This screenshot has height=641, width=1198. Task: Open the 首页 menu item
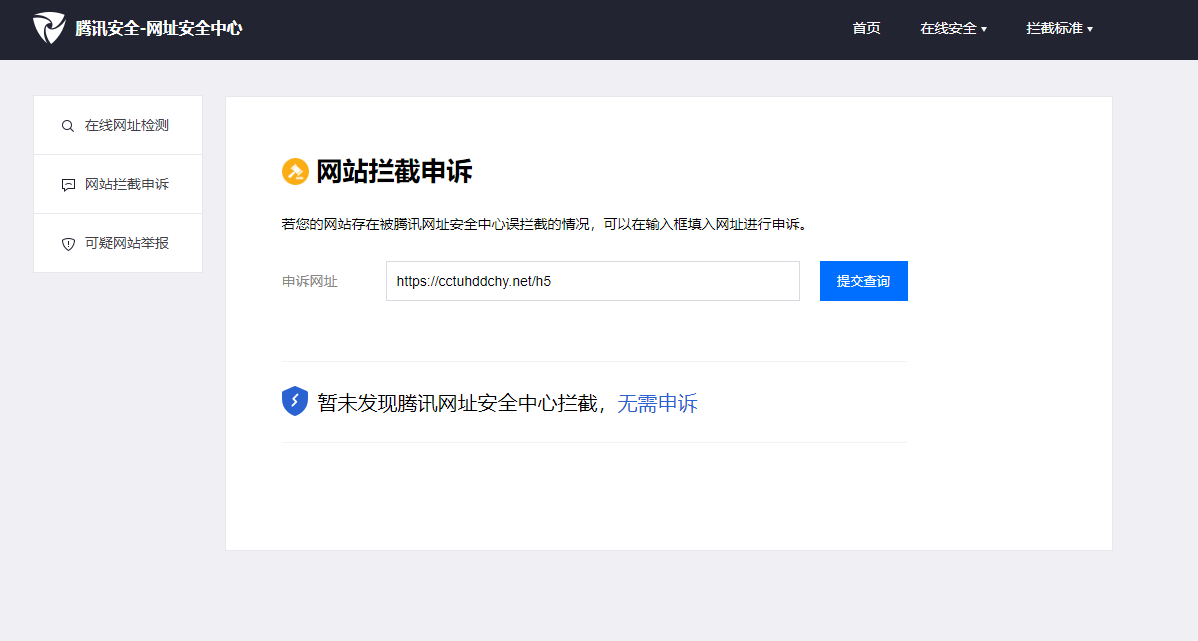[866, 28]
